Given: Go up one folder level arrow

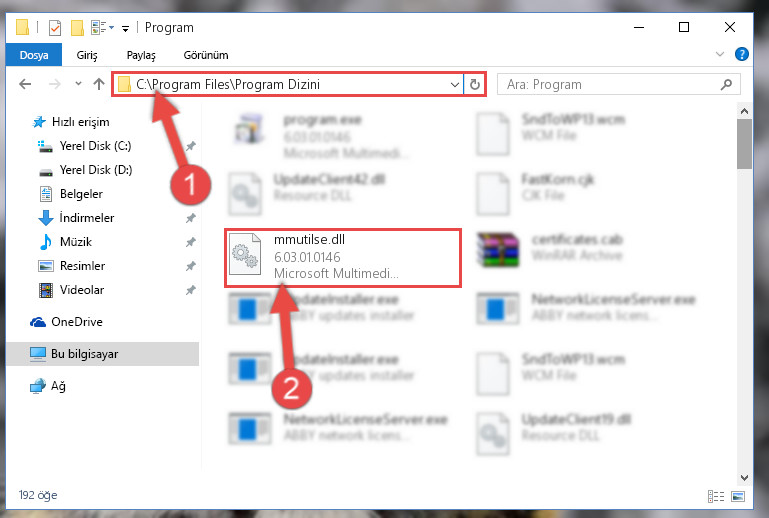Looking at the screenshot, I should coord(99,84).
